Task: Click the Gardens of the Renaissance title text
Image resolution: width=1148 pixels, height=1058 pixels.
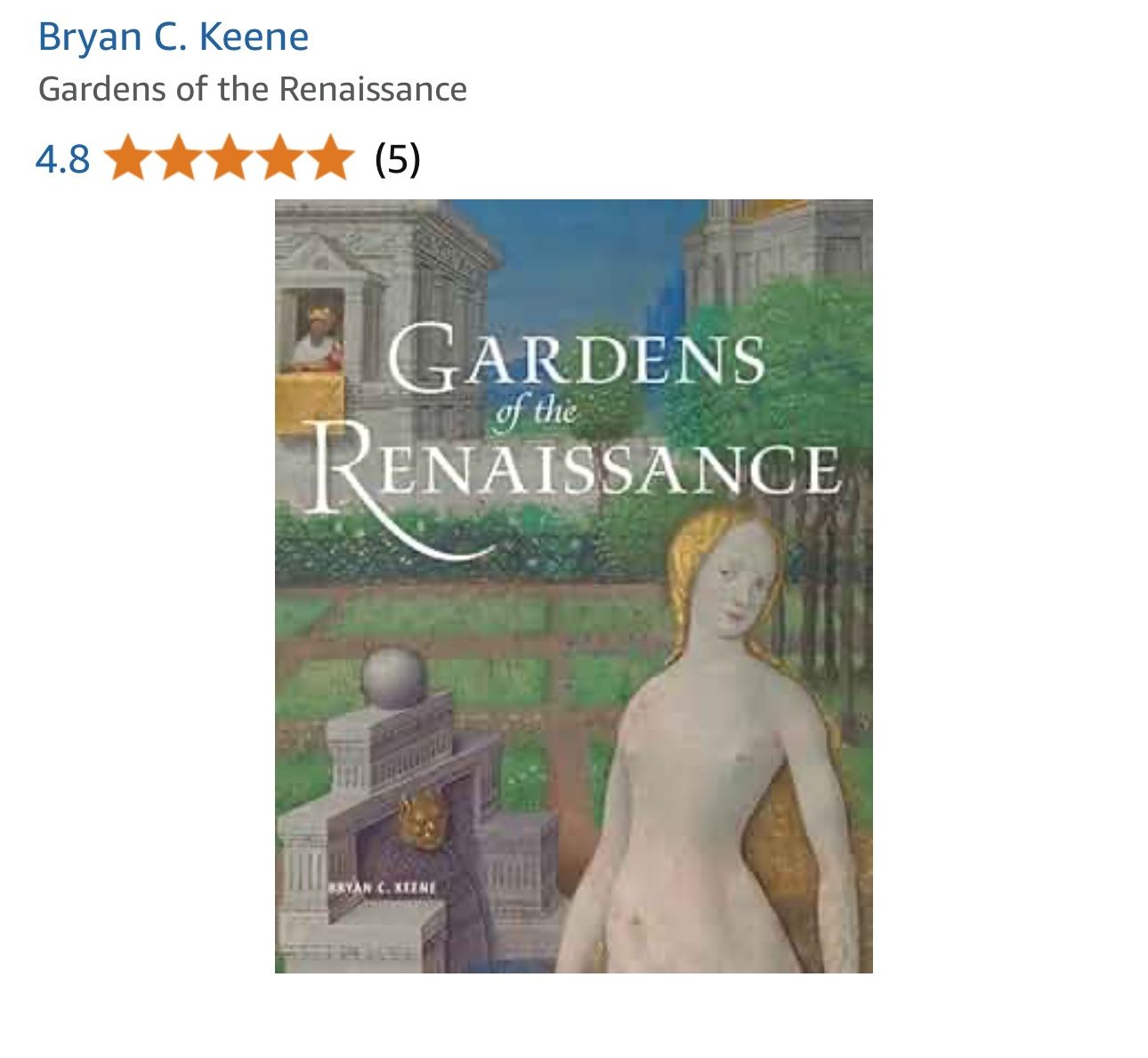Action: pyautogui.click(x=253, y=89)
